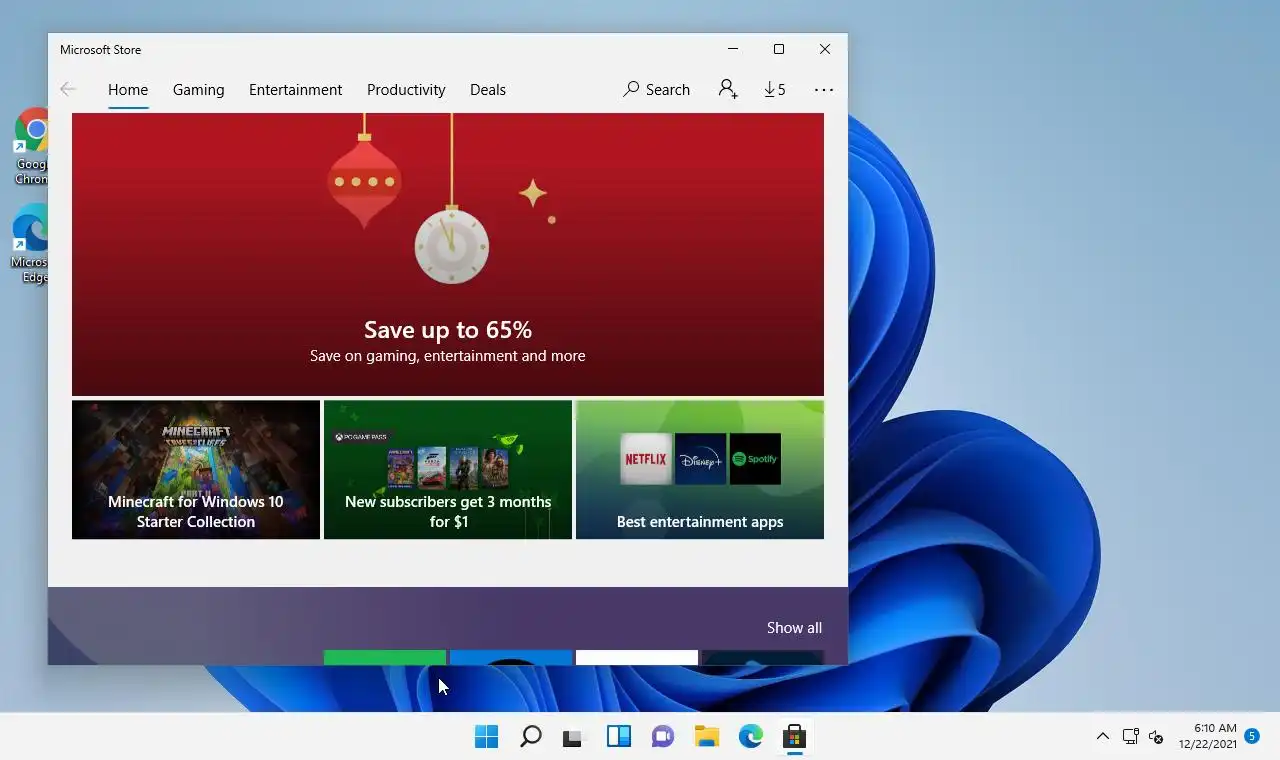1280x760 pixels.
Task: Click the Disney+ logo in entertainment tile
Action: tap(700, 459)
